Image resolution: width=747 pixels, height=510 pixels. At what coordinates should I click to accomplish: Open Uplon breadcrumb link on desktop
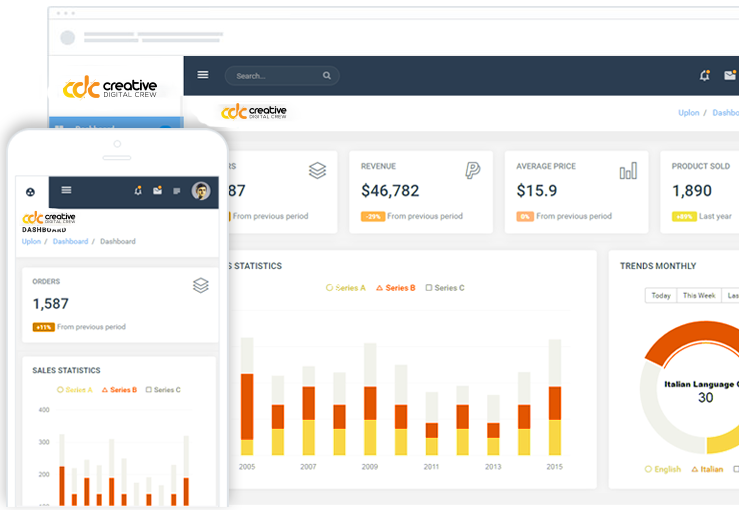(689, 113)
